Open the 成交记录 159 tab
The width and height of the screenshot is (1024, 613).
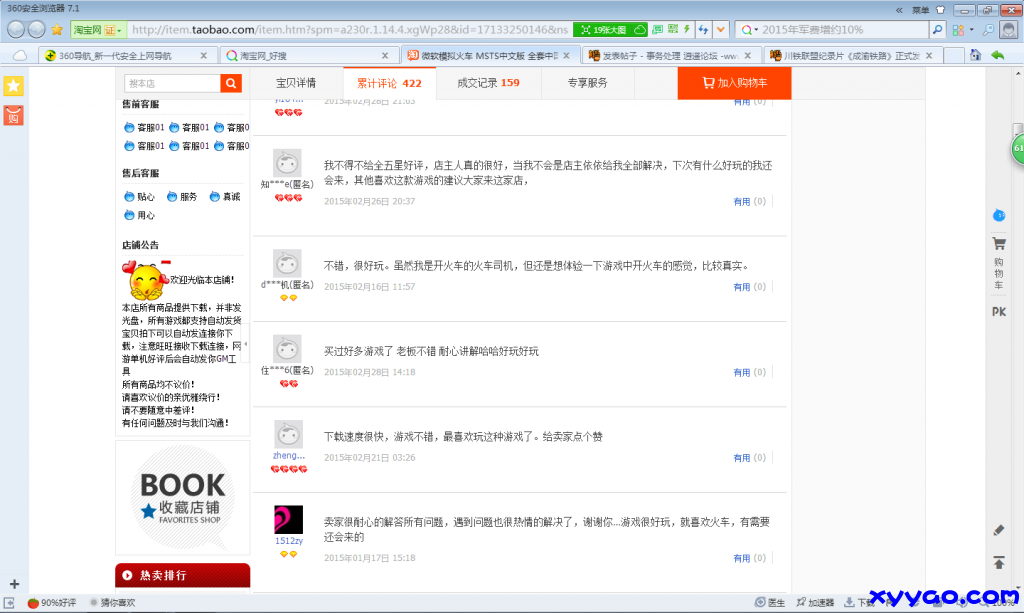[488, 84]
